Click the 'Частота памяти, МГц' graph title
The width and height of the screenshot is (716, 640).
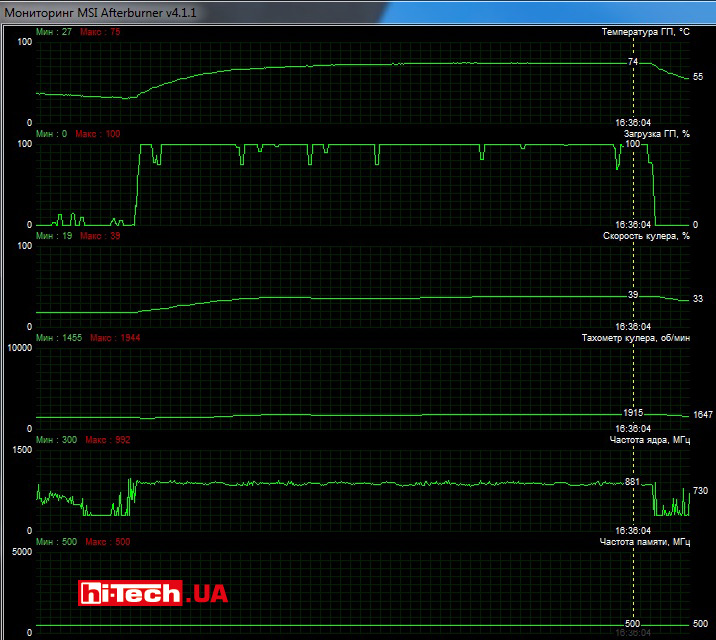(x=645, y=542)
